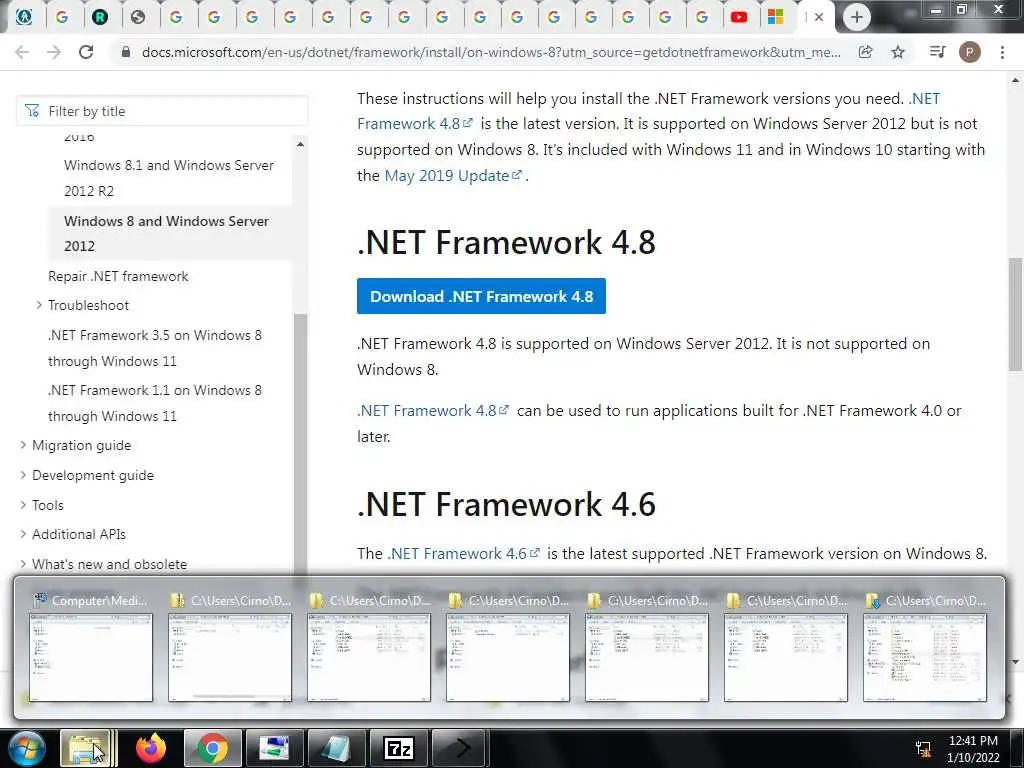Open Firefox from the taskbar
1024x768 pixels.
pyautogui.click(x=151, y=748)
